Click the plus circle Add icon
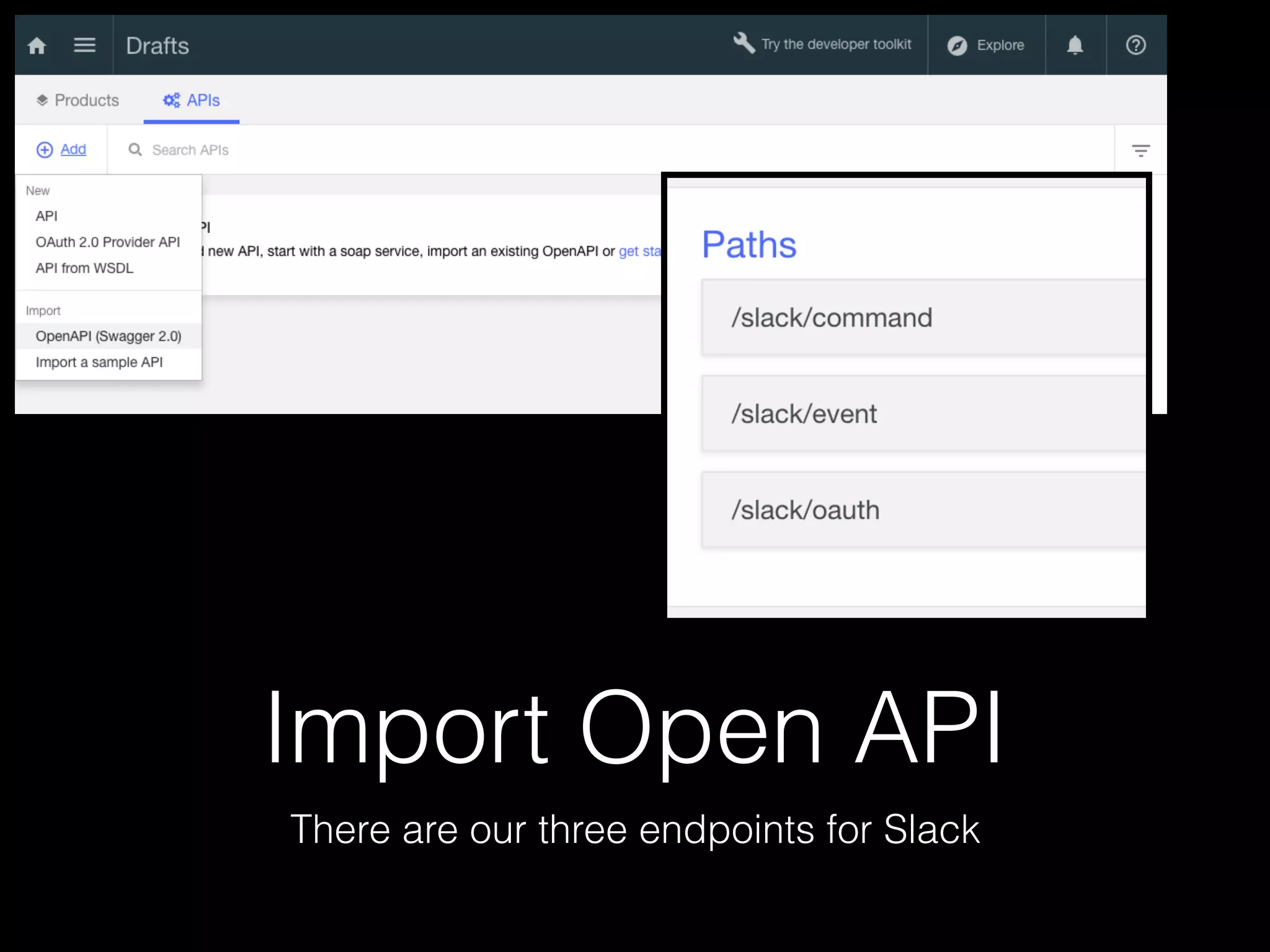Viewport: 1270px width, 952px height. (x=45, y=150)
